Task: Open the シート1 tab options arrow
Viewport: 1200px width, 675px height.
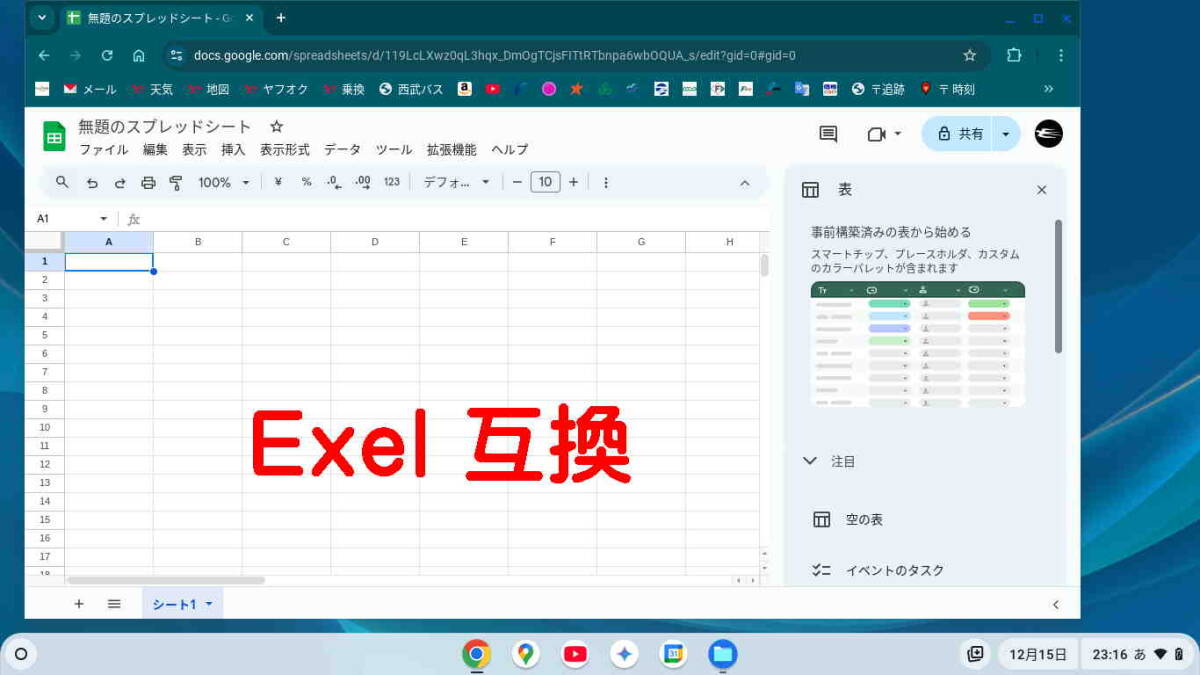Action: [x=208, y=604]
